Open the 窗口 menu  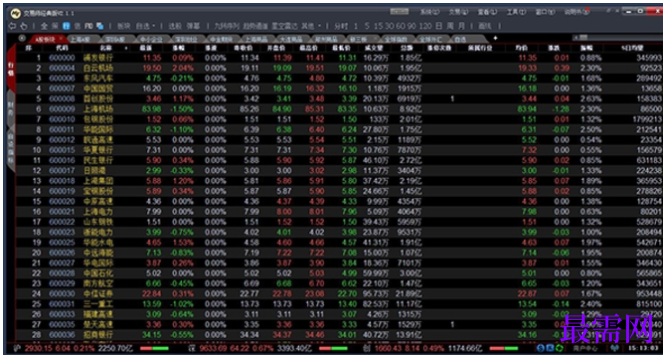click(x=545, y=12)
